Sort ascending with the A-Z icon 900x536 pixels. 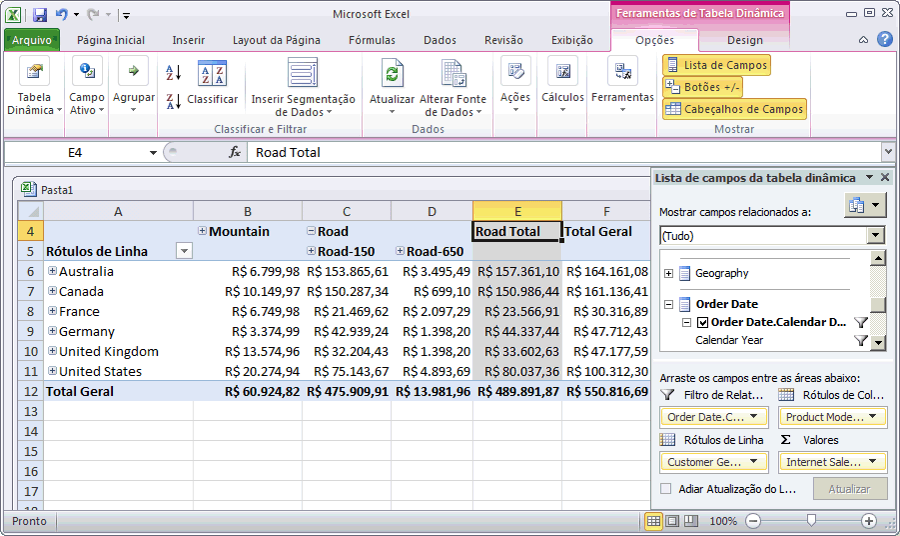point(174,72)
